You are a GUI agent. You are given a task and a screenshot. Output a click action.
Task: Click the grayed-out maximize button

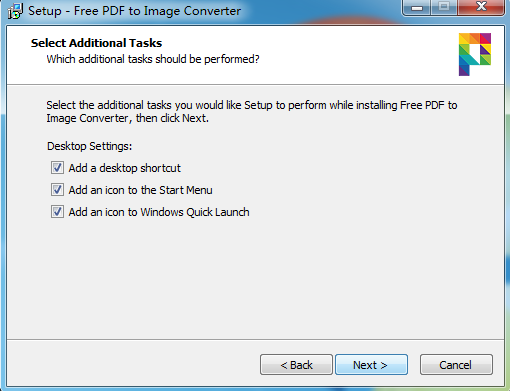444,7
